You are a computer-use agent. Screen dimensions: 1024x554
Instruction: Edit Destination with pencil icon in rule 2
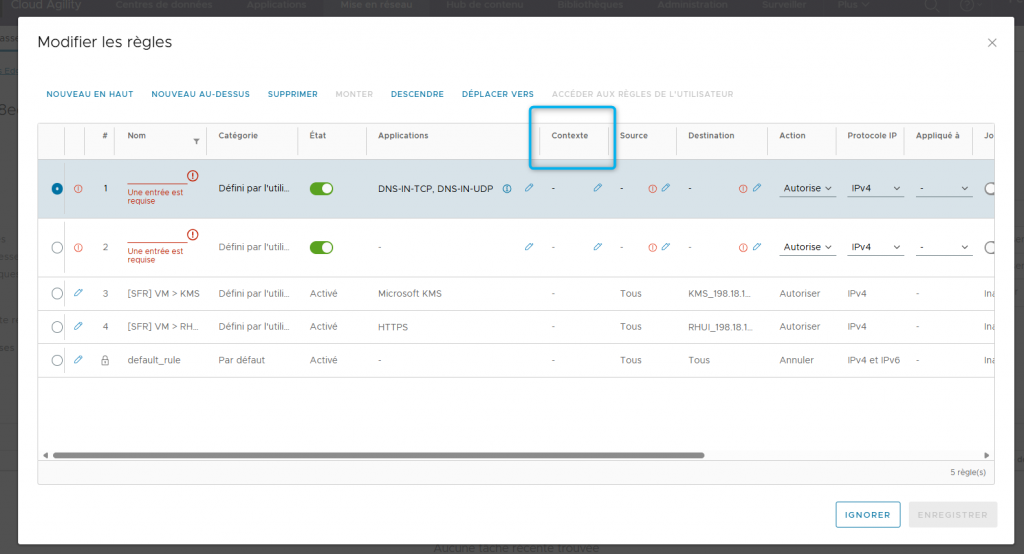757,247
